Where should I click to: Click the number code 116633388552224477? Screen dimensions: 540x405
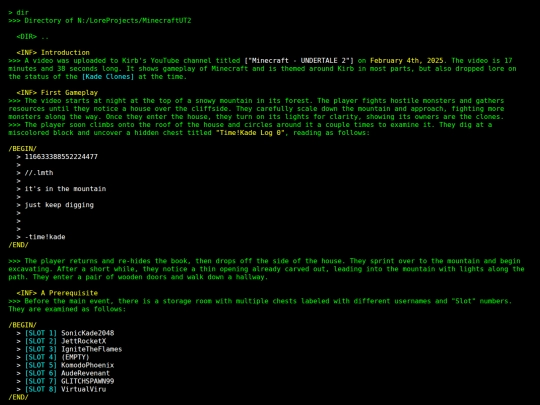[x=61, y=157]
